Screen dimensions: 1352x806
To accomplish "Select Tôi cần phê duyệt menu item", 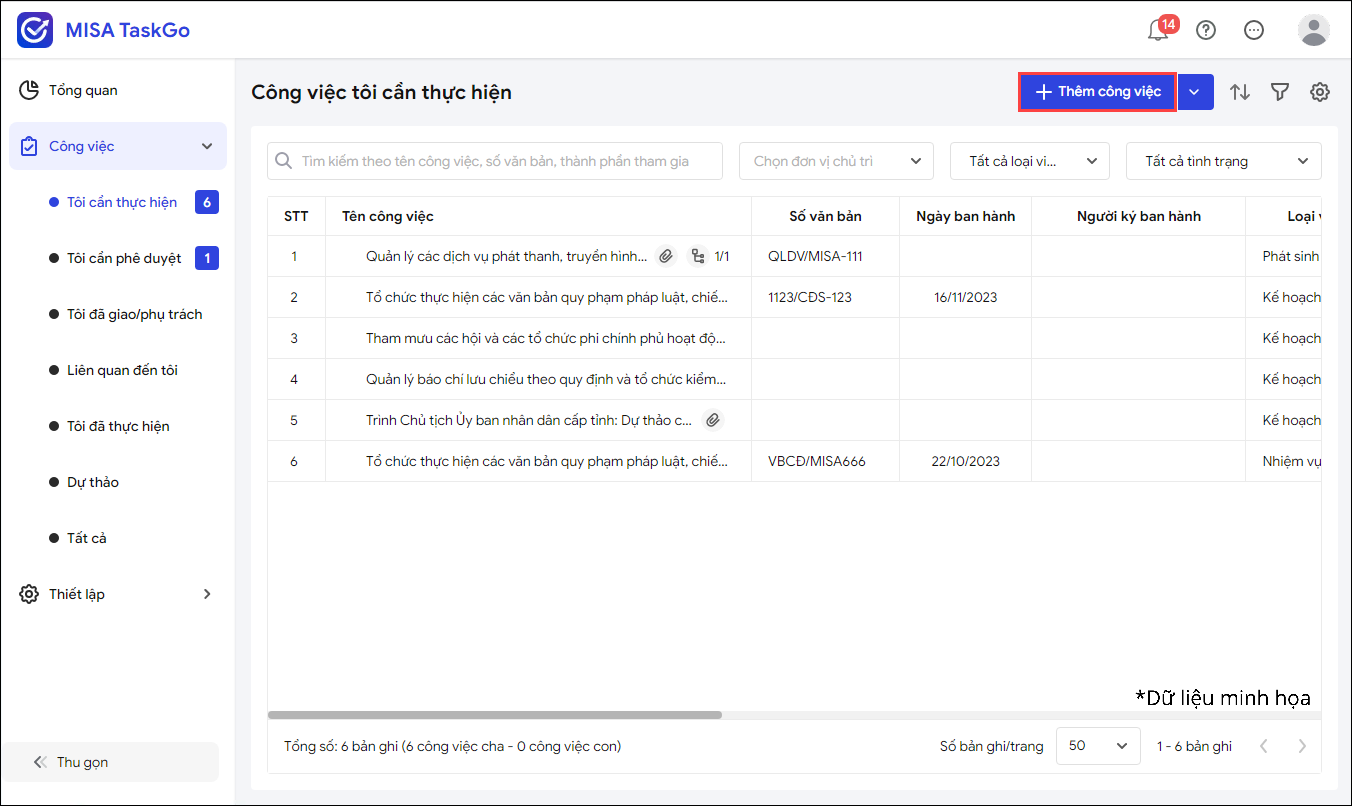I will click(x=124, y=258).
